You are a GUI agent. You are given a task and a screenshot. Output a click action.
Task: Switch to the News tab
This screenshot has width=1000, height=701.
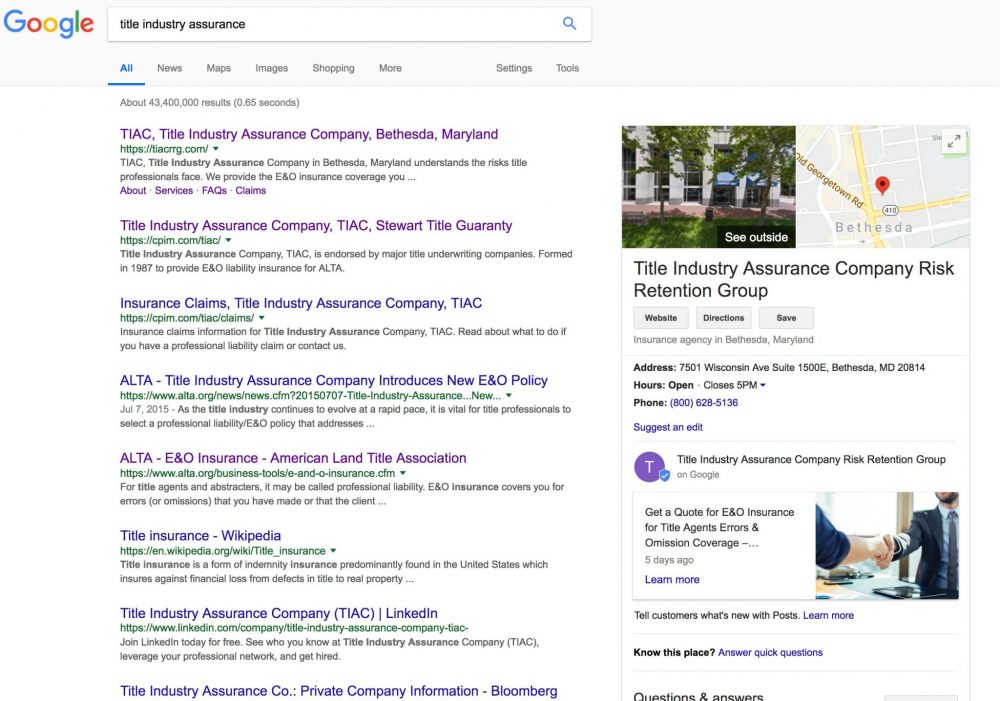pyautogui.click(x=169, y=68)
